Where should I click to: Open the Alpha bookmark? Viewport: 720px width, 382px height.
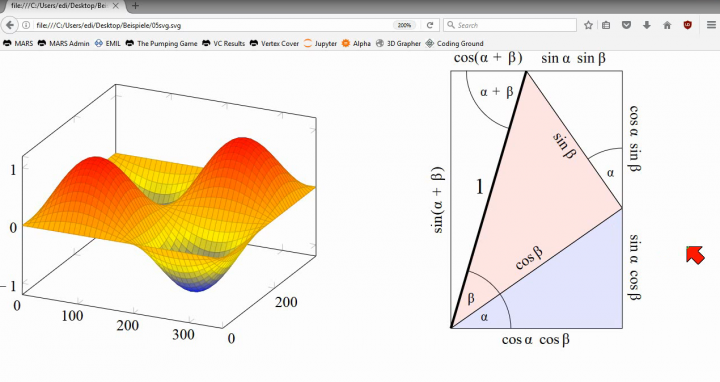pyautogui.click(x=356, y=44)
